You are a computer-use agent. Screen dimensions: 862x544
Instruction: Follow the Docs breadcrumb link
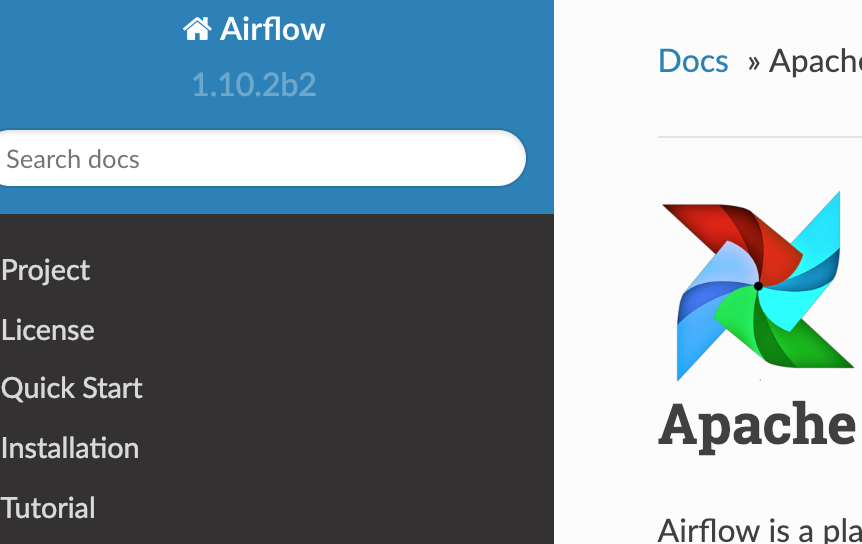coord(693,60)
